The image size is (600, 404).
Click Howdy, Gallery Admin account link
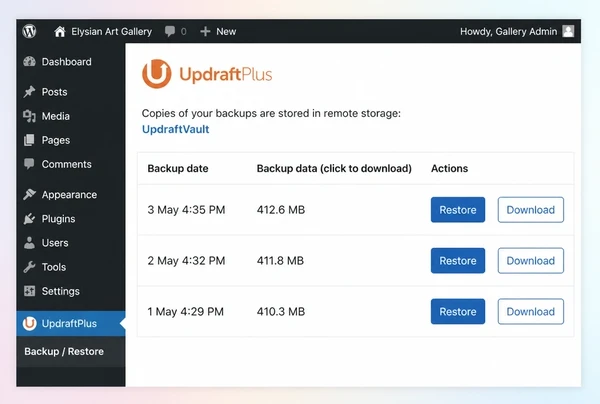click(508, 31)
